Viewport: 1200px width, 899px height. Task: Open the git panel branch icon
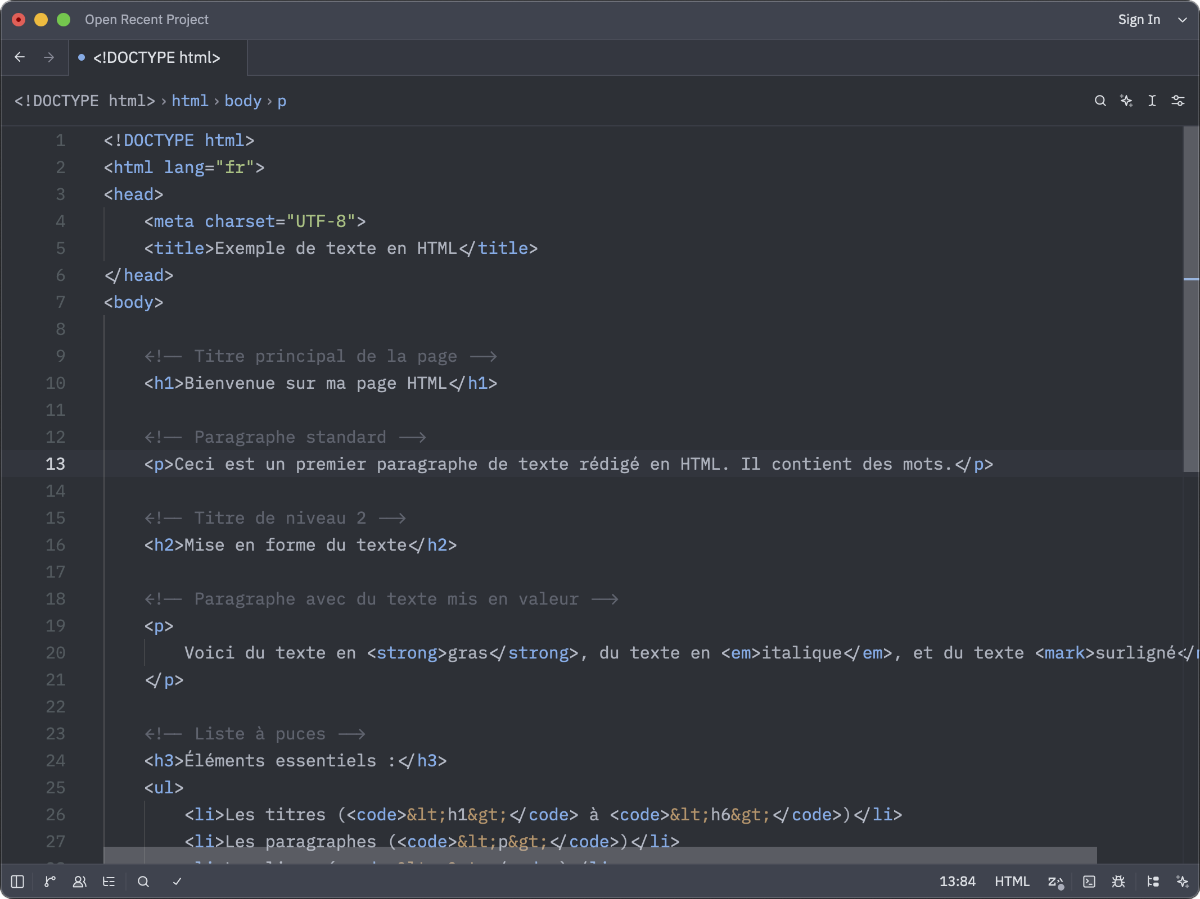[50, 882]
